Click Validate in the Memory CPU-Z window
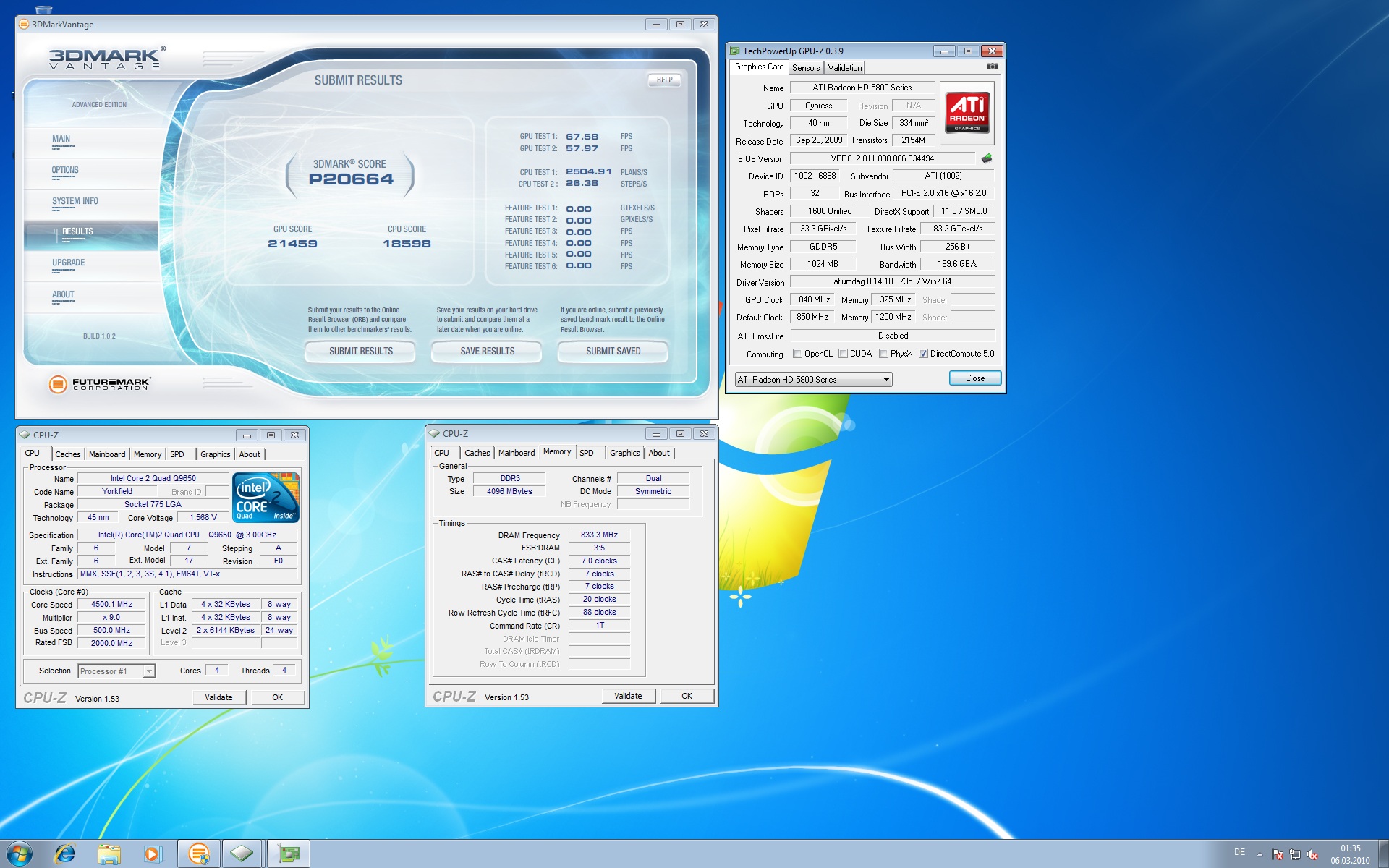The image size is (1389, 868). 628,696
